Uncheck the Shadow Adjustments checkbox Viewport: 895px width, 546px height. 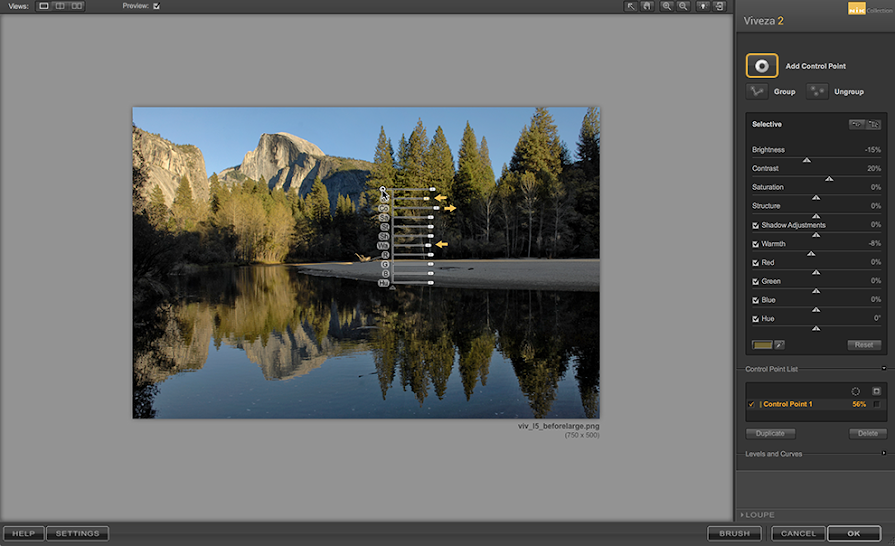[756, 225]
